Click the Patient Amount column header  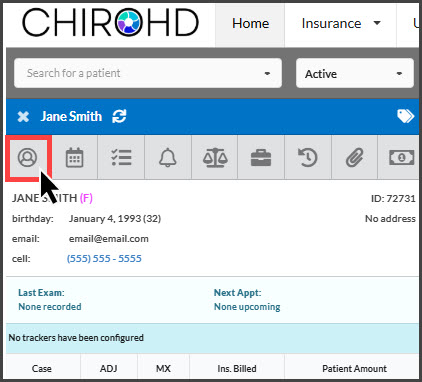(x=354, y=369)
